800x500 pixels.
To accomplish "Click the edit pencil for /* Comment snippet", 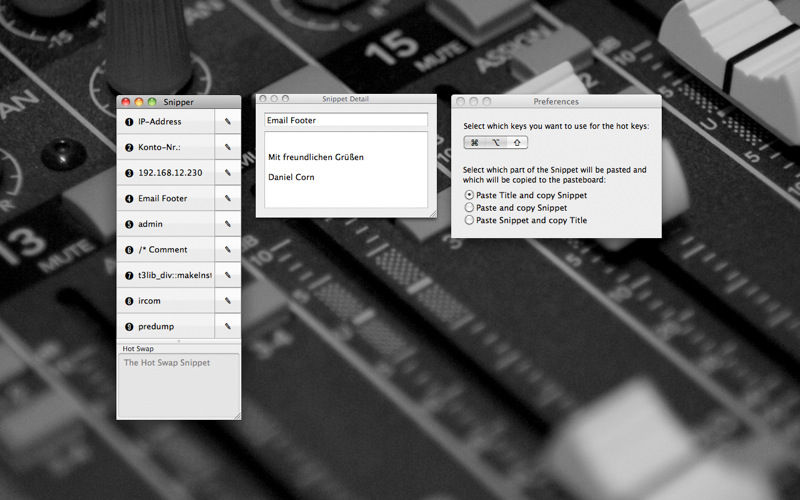I will (228, 249).
